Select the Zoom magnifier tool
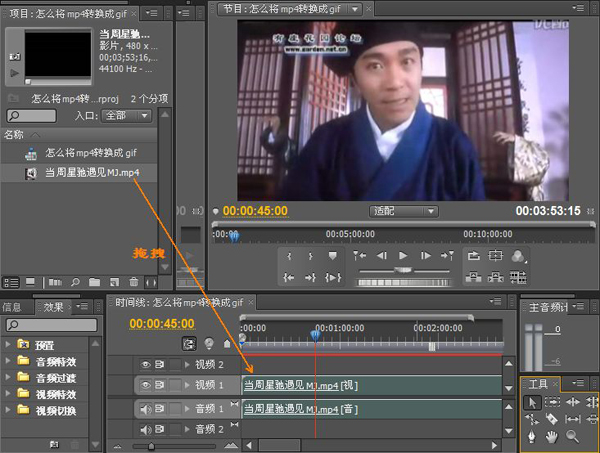This screenshot has height=453, width=600. pyautogui.click(x=572, y=437)
